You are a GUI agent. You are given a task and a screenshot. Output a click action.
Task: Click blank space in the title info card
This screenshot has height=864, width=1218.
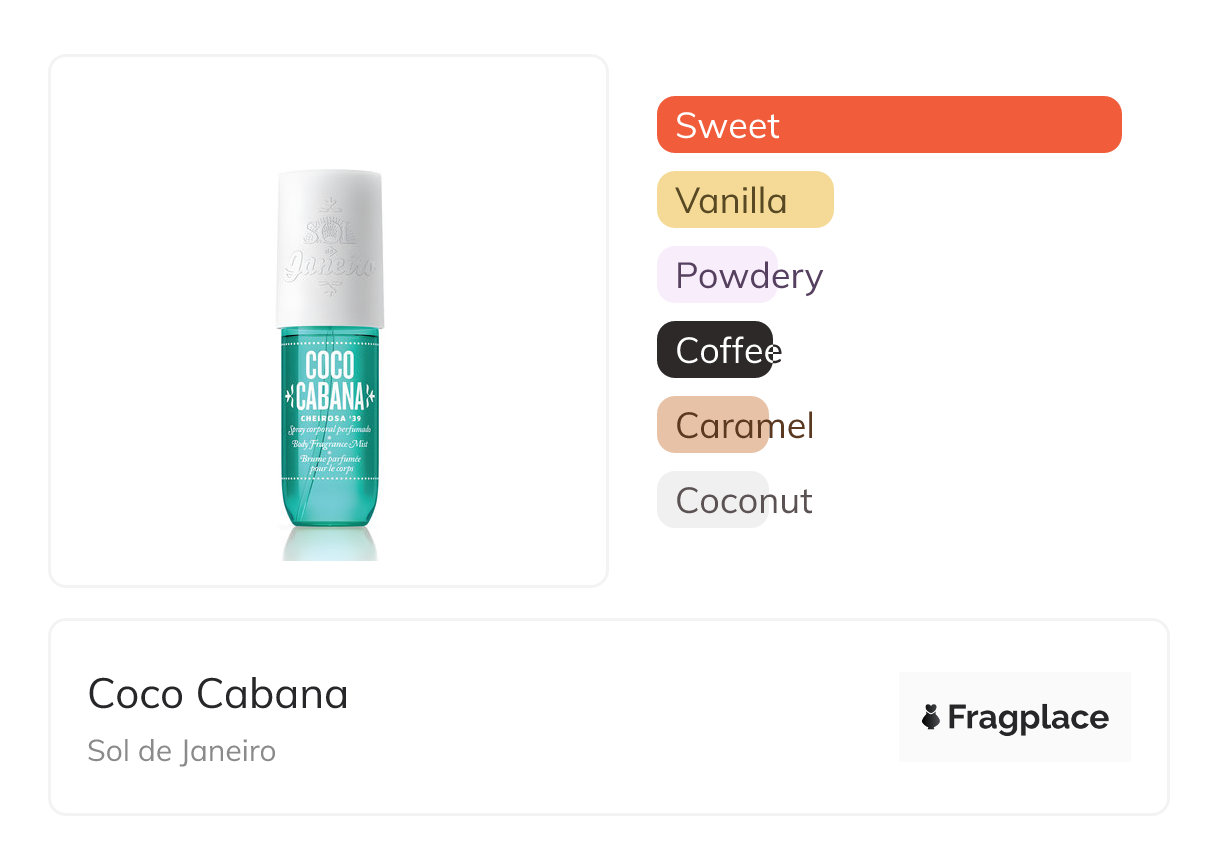[x=620, y=718]
